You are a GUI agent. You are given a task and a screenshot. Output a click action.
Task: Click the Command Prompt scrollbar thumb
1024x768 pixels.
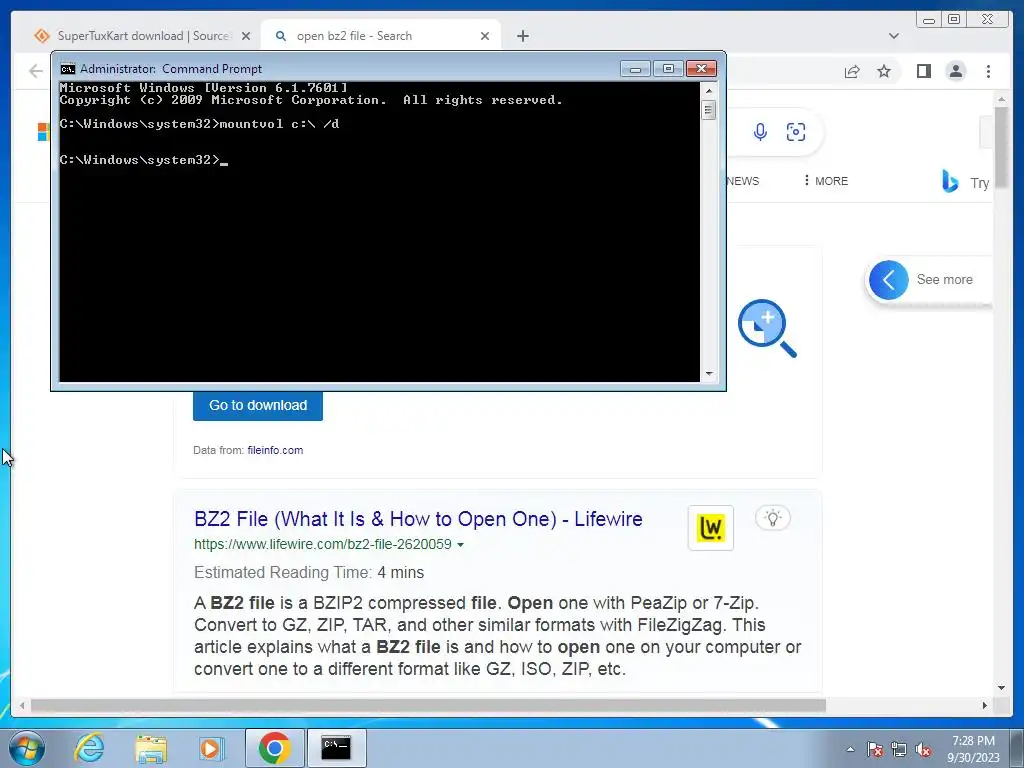coord(709,110)
